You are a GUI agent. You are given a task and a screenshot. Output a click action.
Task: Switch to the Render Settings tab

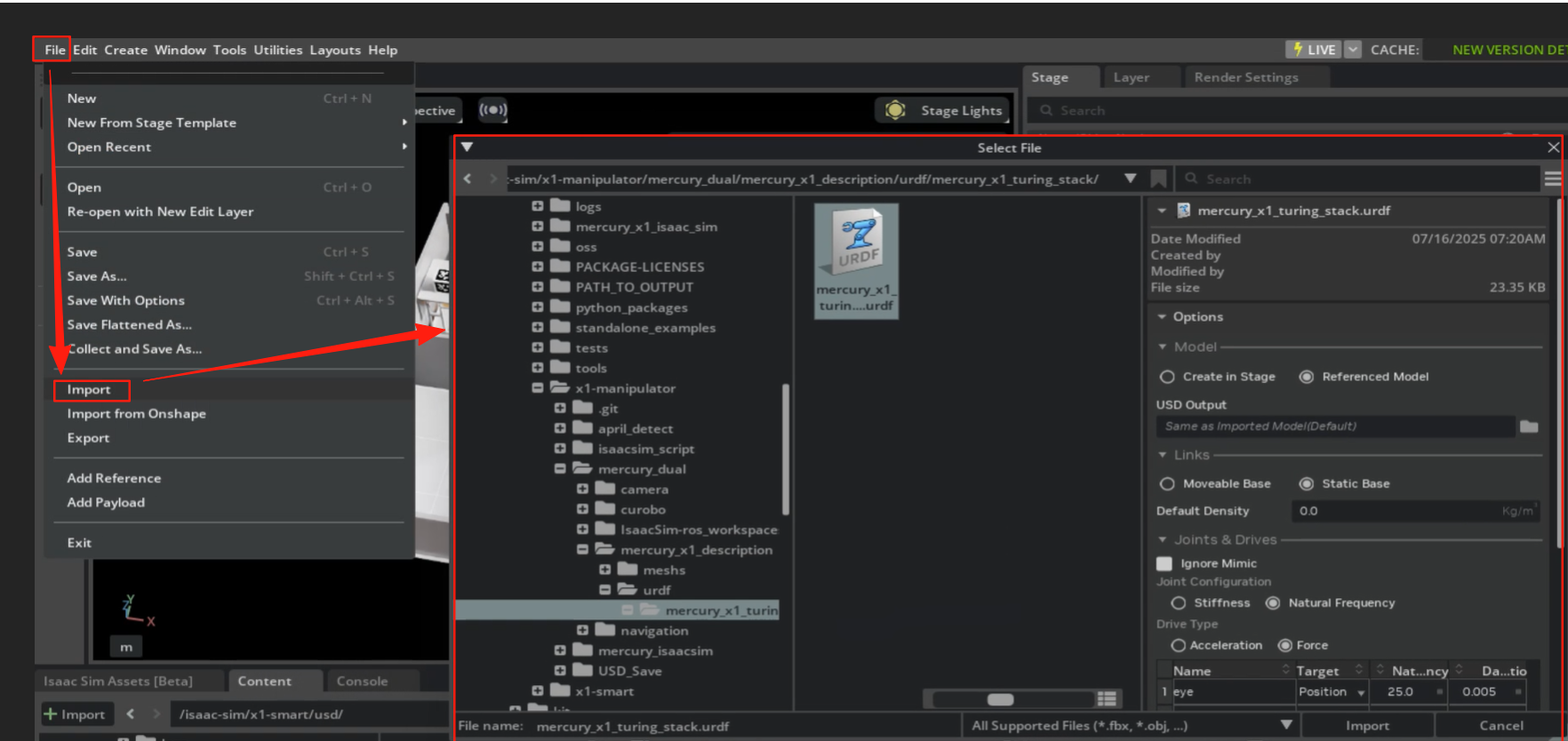[1246, 77]
